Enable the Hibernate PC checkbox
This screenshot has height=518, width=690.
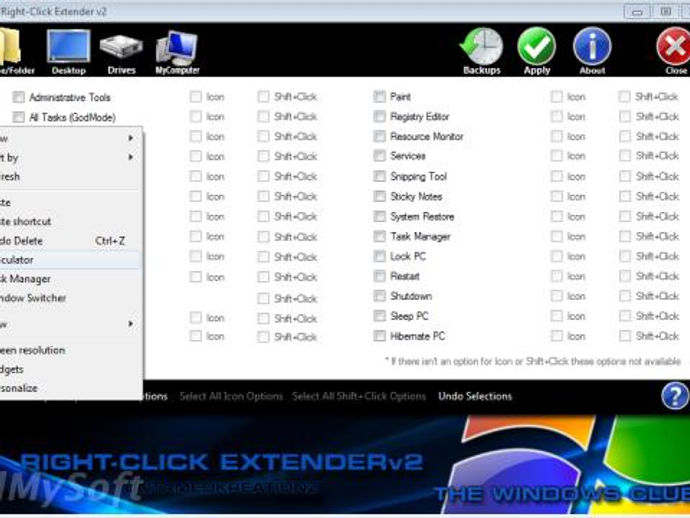coord(379,336)
